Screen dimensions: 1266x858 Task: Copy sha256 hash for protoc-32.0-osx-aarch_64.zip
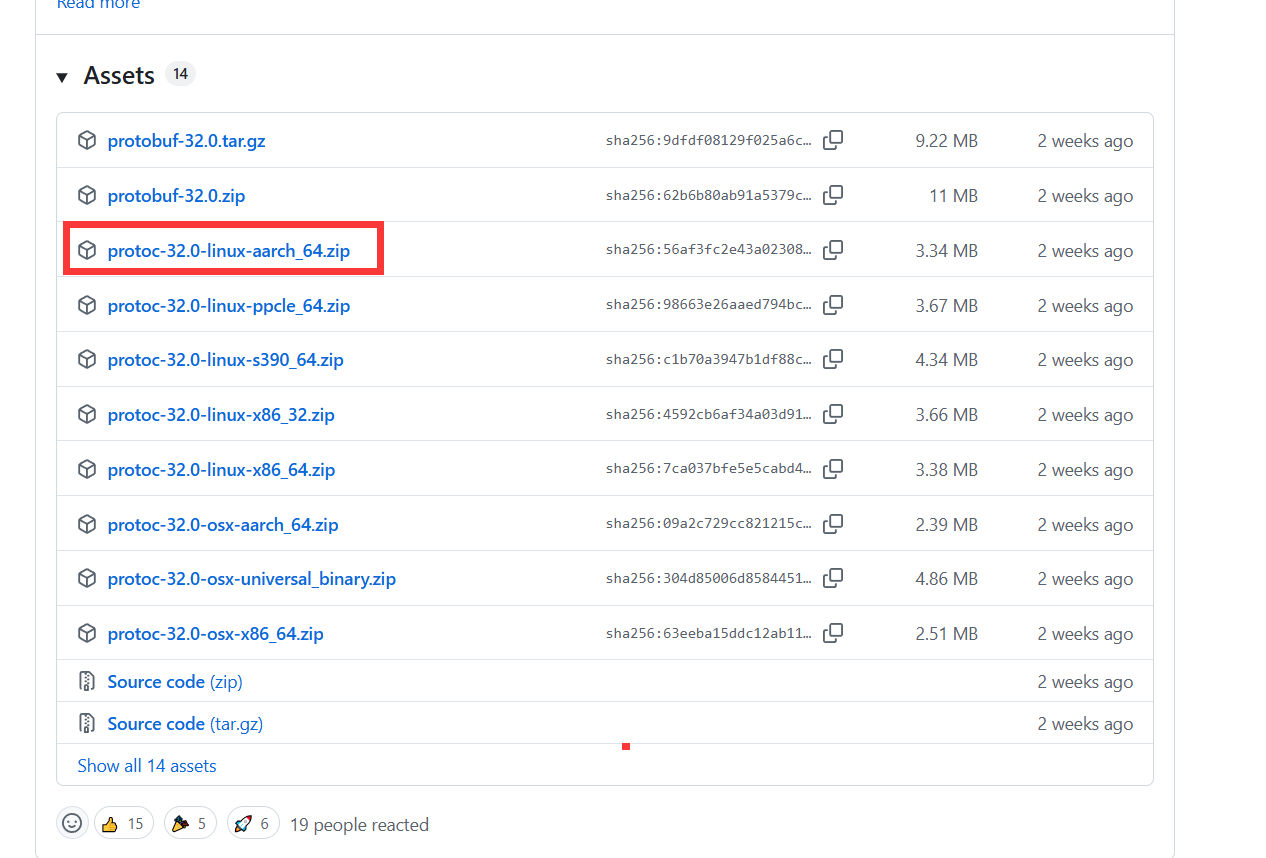tap(833, 524)
